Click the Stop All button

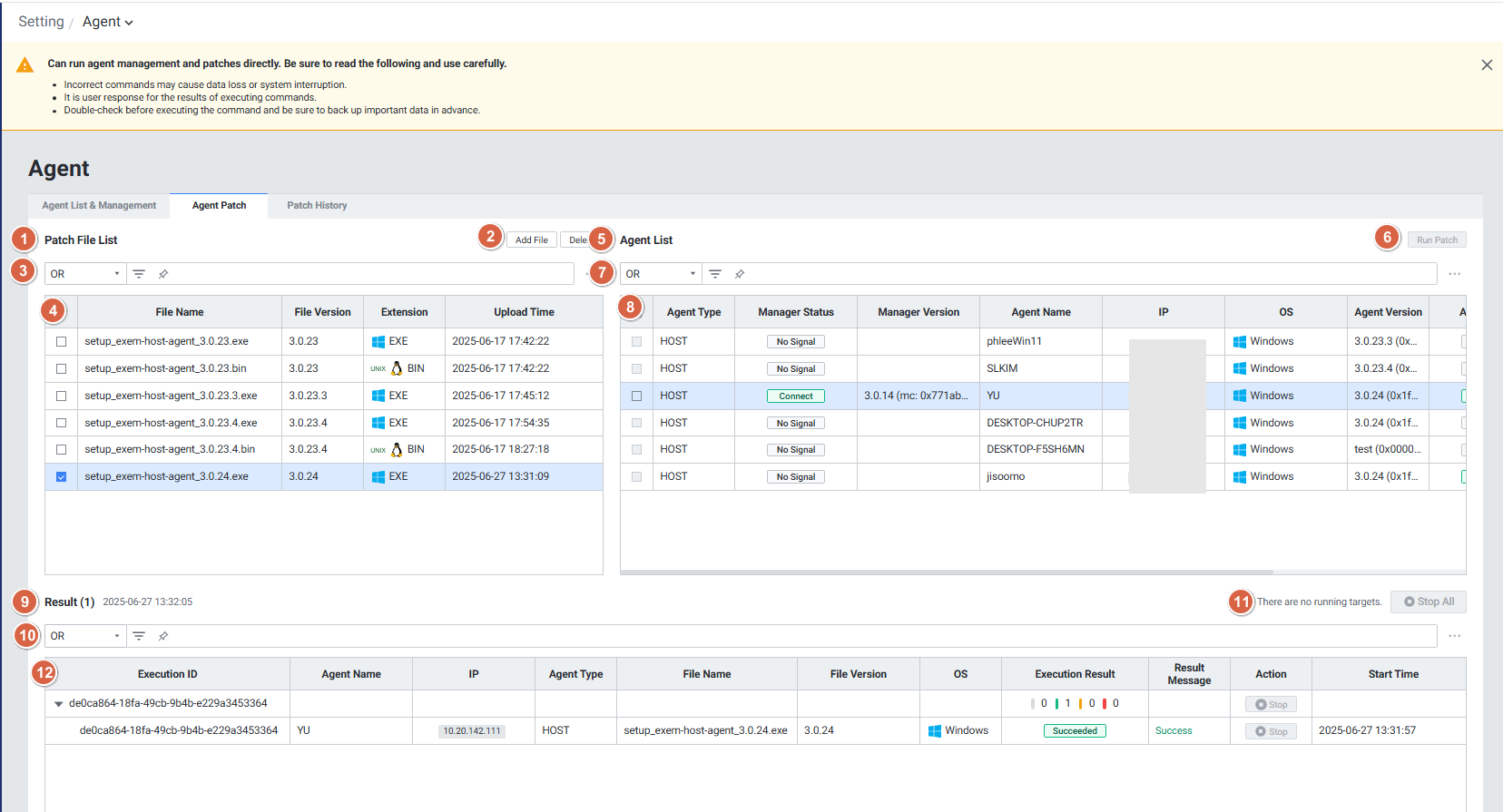tap(1429, 602)
